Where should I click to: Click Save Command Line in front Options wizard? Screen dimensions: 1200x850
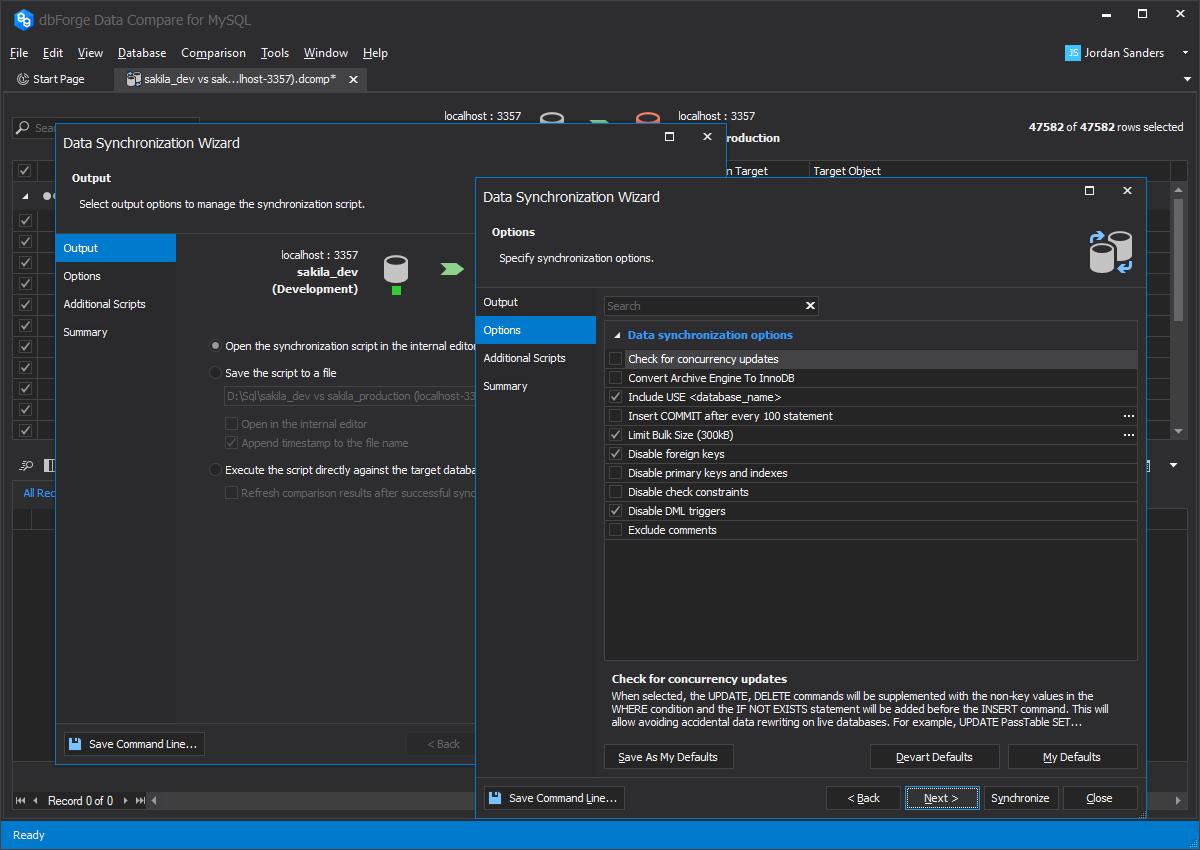pyautogui.click(x=554, y=798)
